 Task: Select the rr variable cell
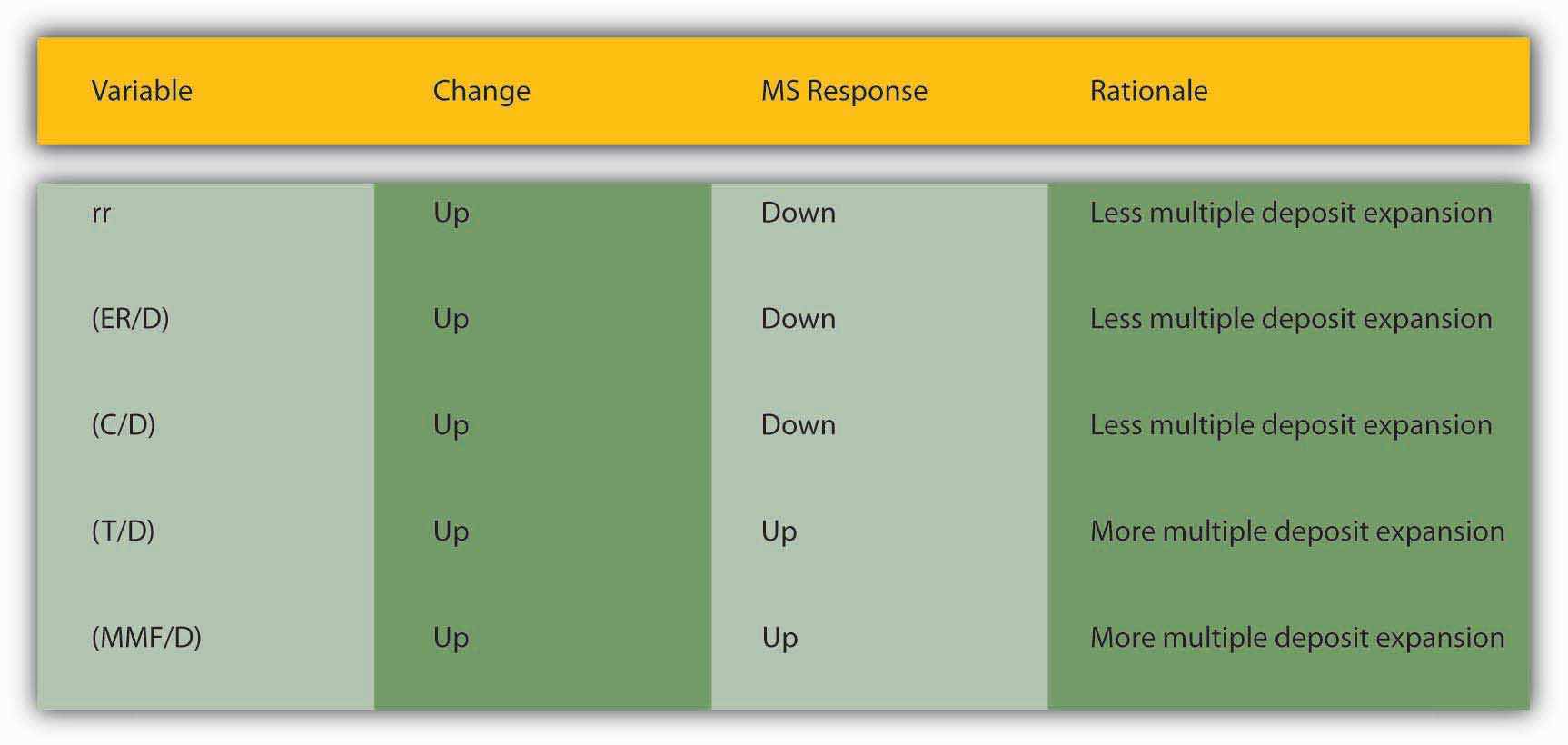click(102, 214)
